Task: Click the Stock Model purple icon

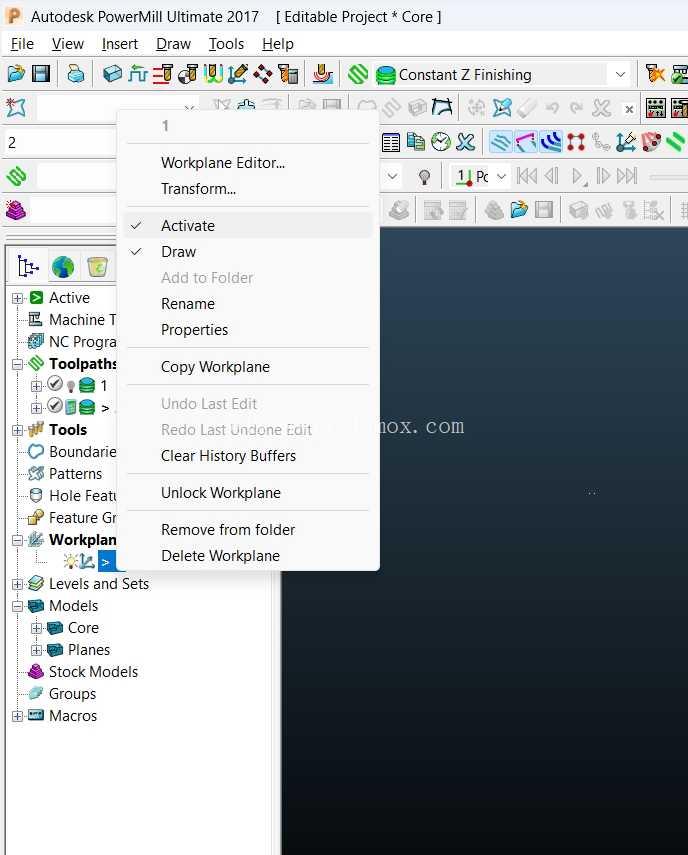Action: (16, 210)
